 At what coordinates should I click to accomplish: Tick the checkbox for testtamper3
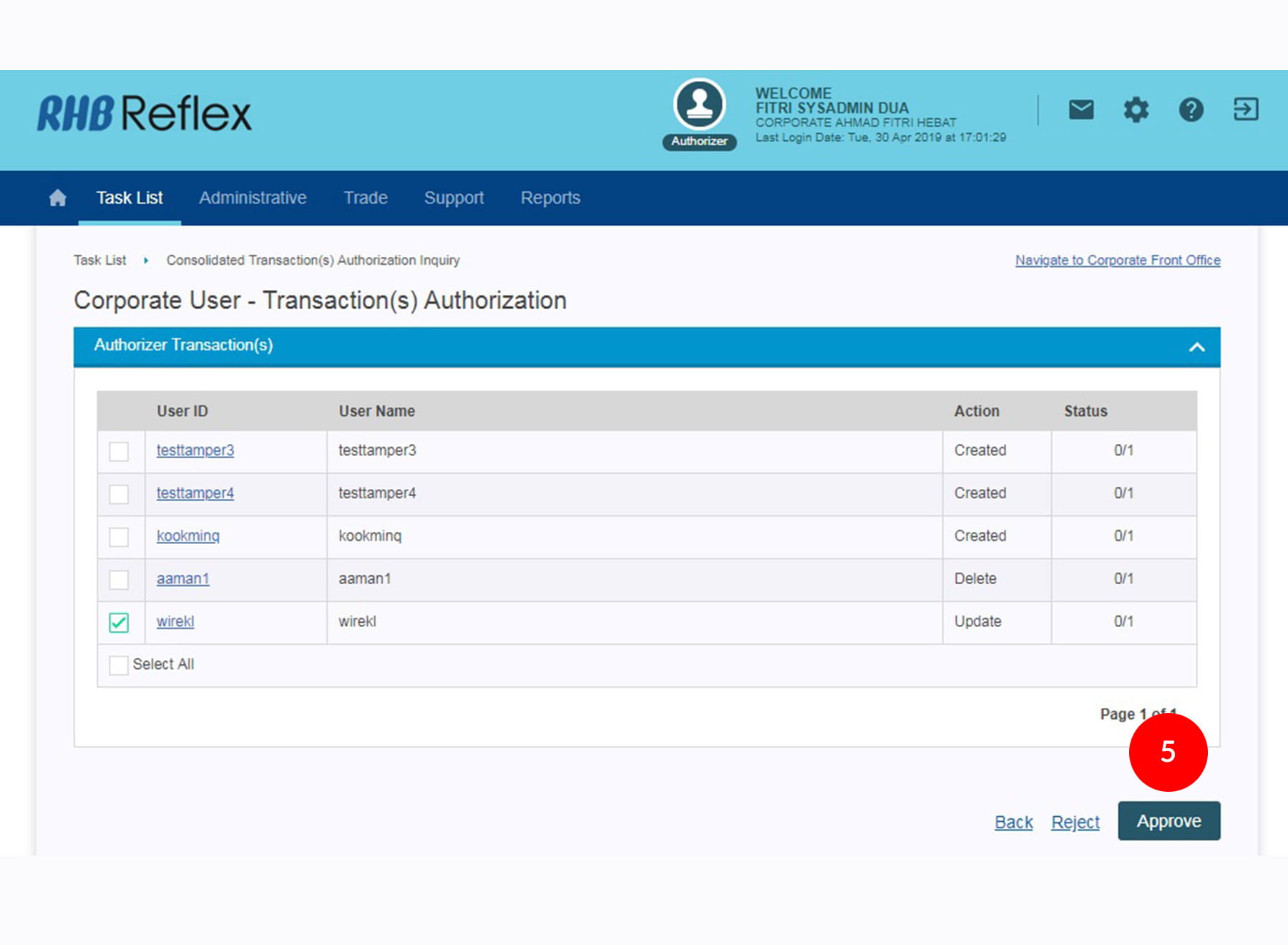[119, 451]
